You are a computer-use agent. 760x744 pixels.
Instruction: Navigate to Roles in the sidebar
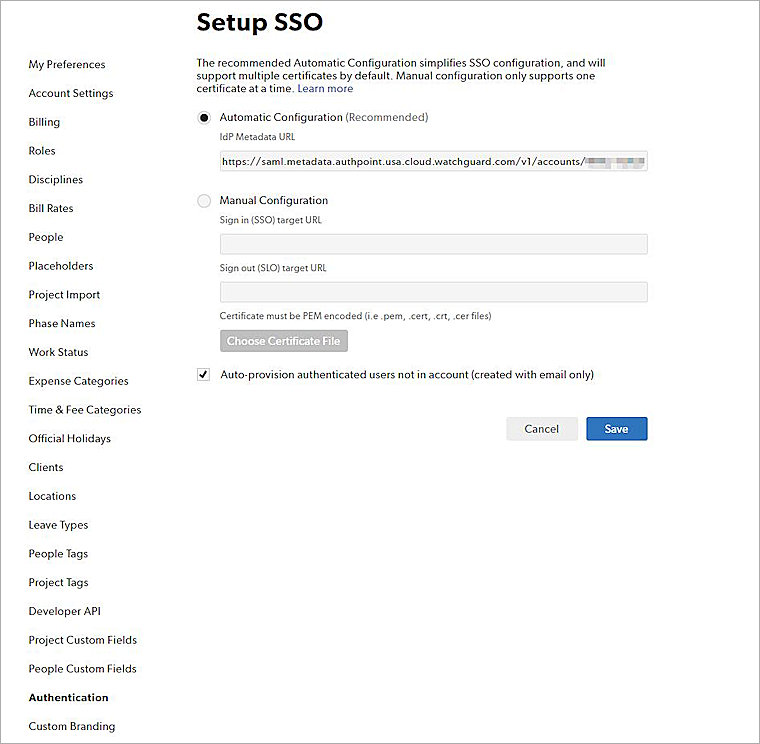(x=42, y=151)
